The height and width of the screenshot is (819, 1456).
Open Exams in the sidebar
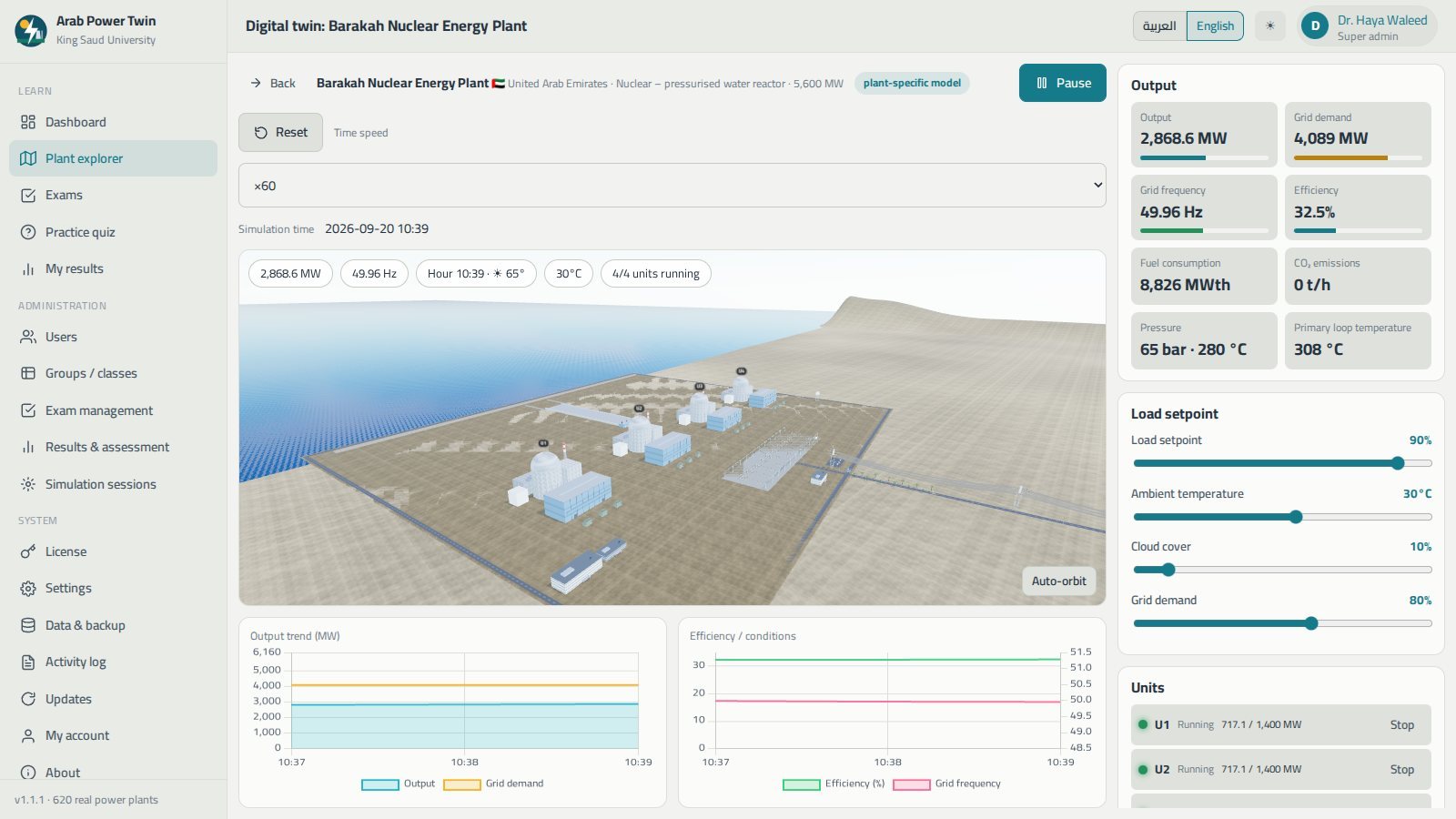tap(113, 195)
